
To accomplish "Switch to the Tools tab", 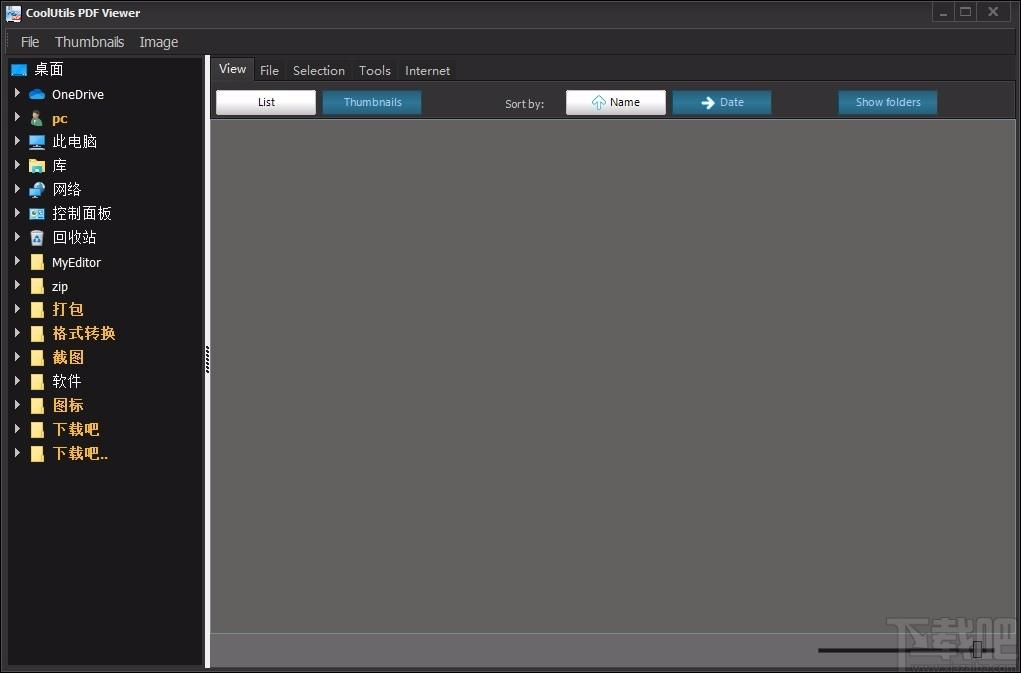I will tap(374, 70).
